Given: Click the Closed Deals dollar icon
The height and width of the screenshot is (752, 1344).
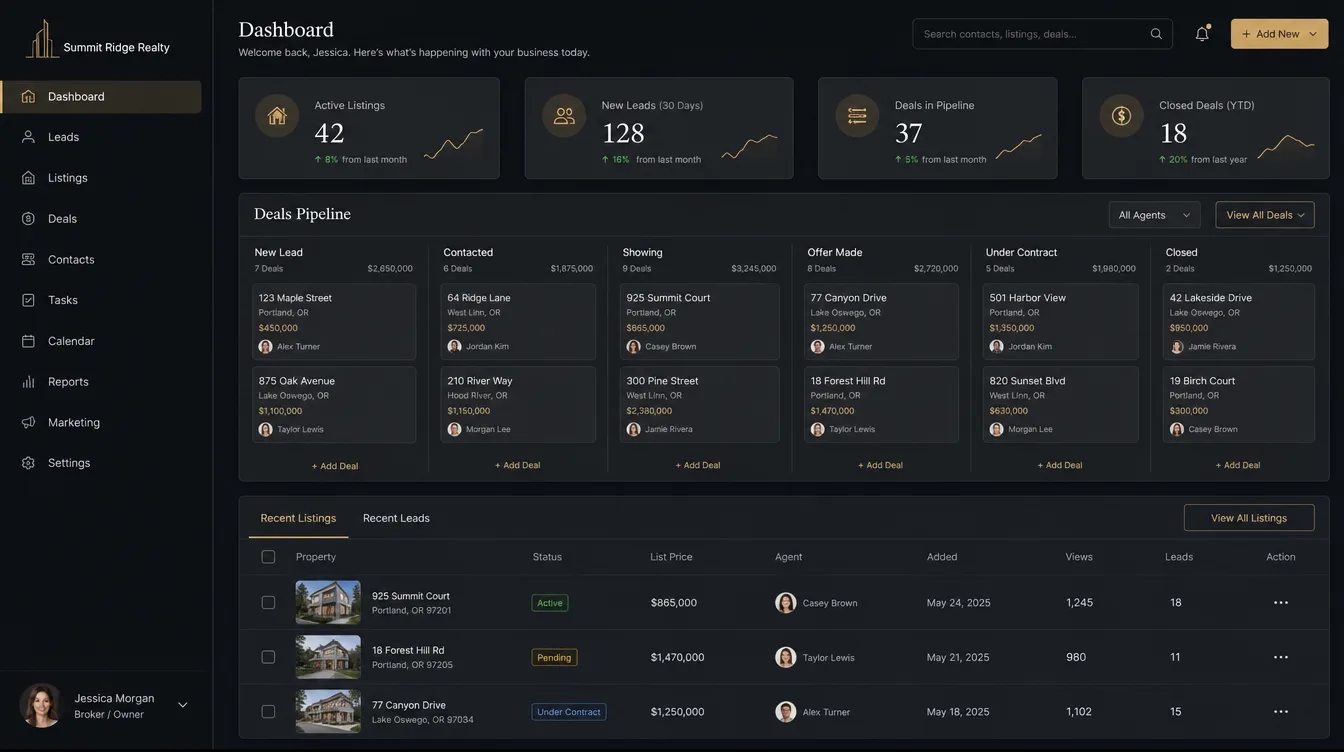Looking at the screenshot, I should tap(1121, 116).
